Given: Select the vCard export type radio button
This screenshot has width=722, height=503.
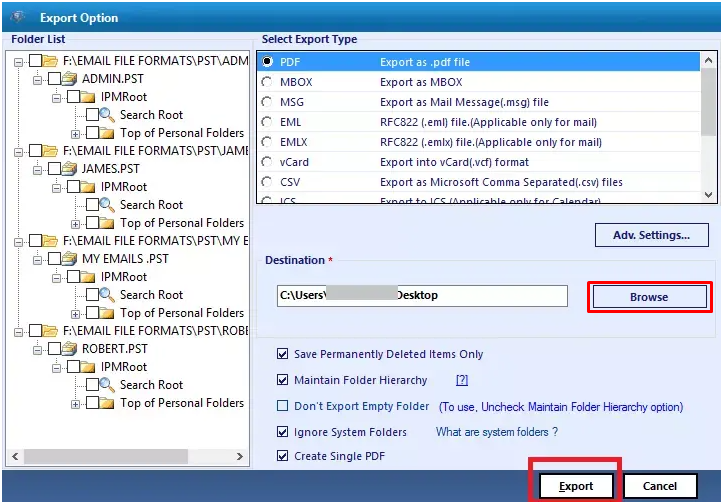Looking at the screenshot, I should pos(267,162).
